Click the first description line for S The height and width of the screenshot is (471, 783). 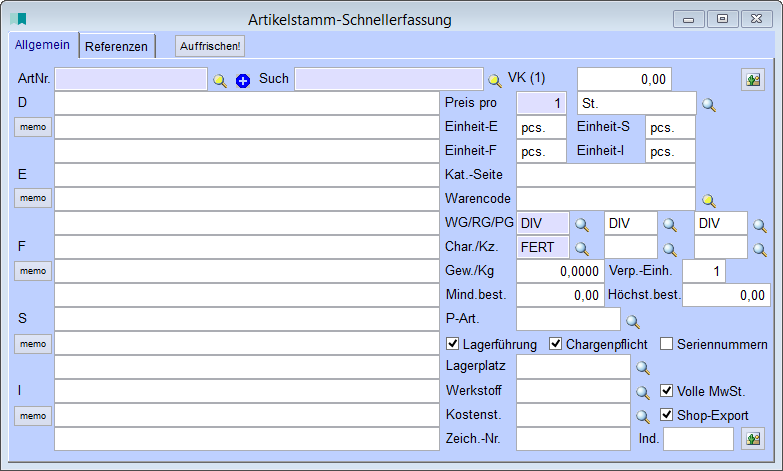(x=247, y=319)
